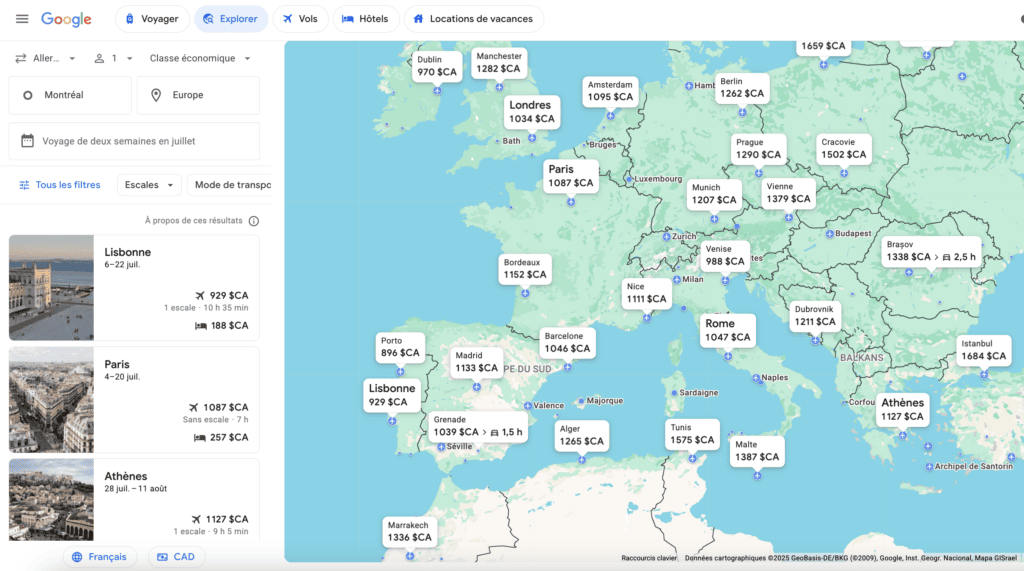Click the calendar icon in the date field
This screenshot has height=571, width=1024.
pos(27,141)
